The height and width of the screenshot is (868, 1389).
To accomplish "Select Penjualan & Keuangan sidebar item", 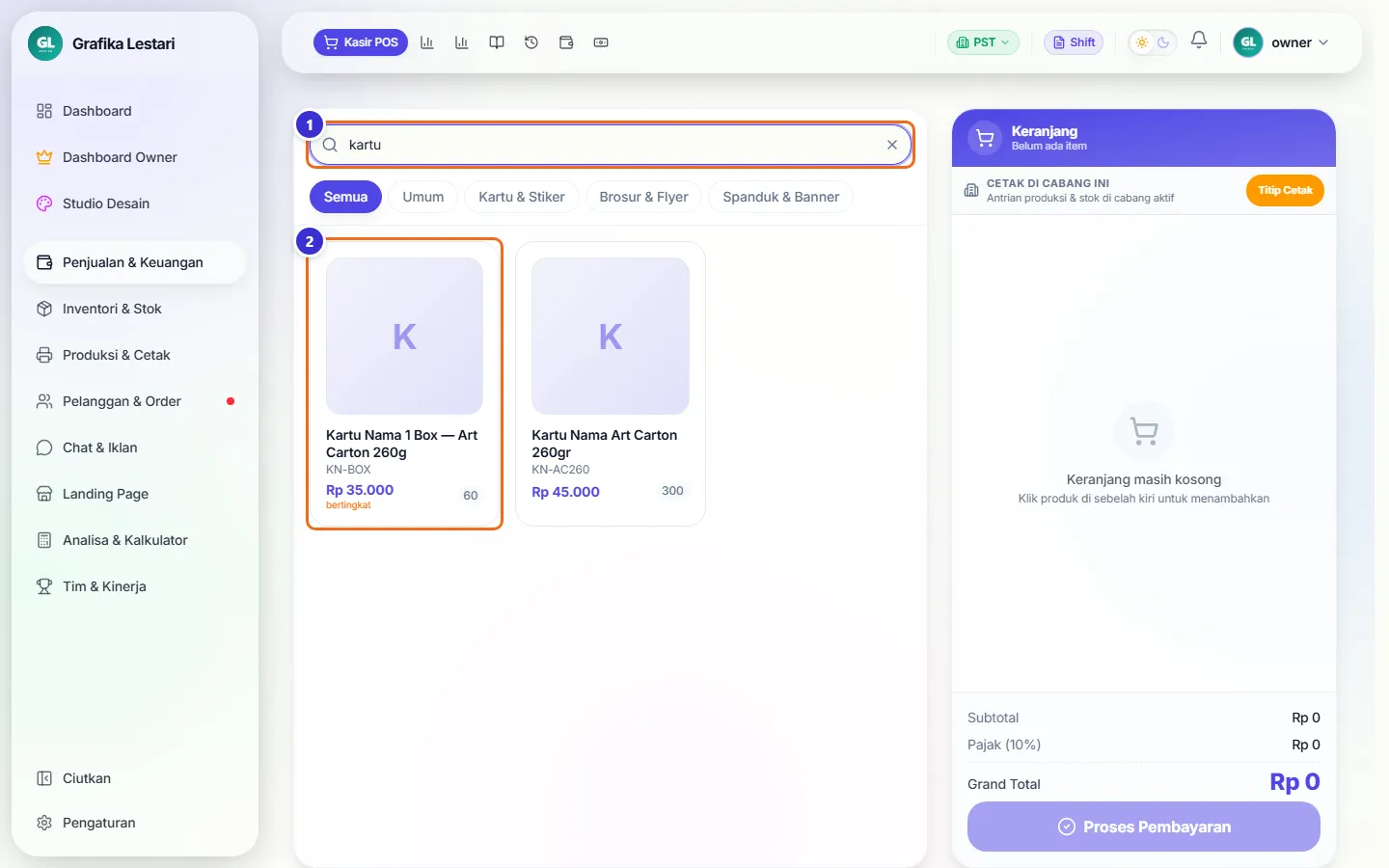I will pyautogui.click(x=135, y=262).
